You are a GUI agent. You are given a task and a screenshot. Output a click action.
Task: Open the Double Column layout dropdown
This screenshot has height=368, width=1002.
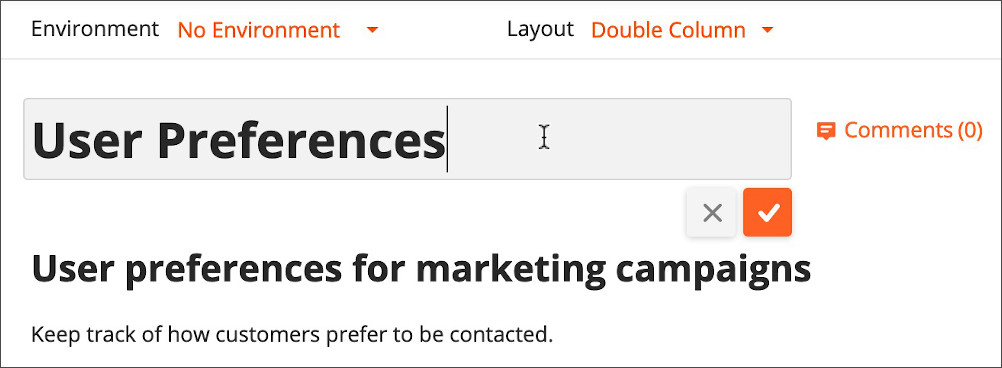click(682, 30)
